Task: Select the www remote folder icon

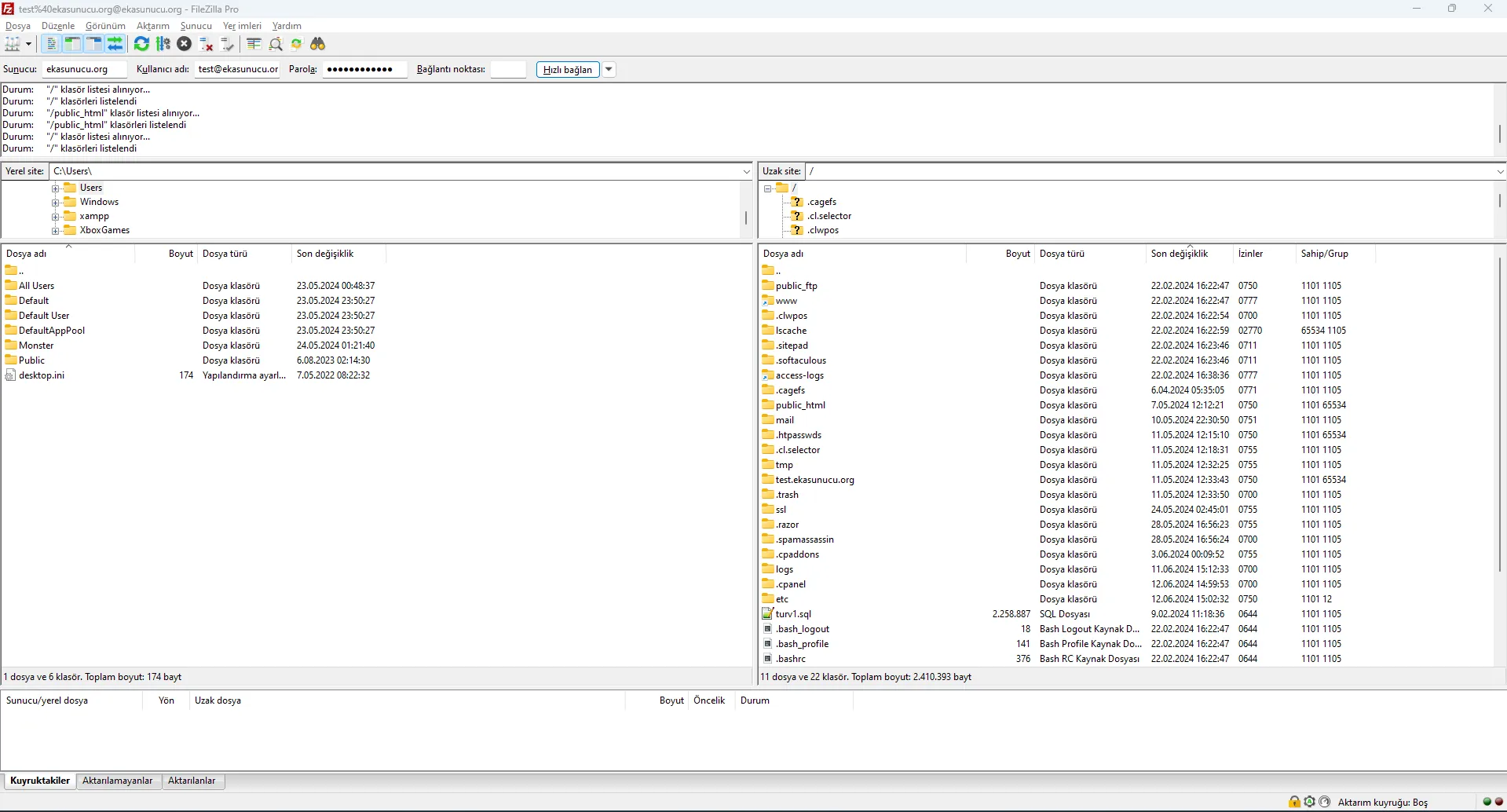Action: pyautogui.click(x=768, y=301)
